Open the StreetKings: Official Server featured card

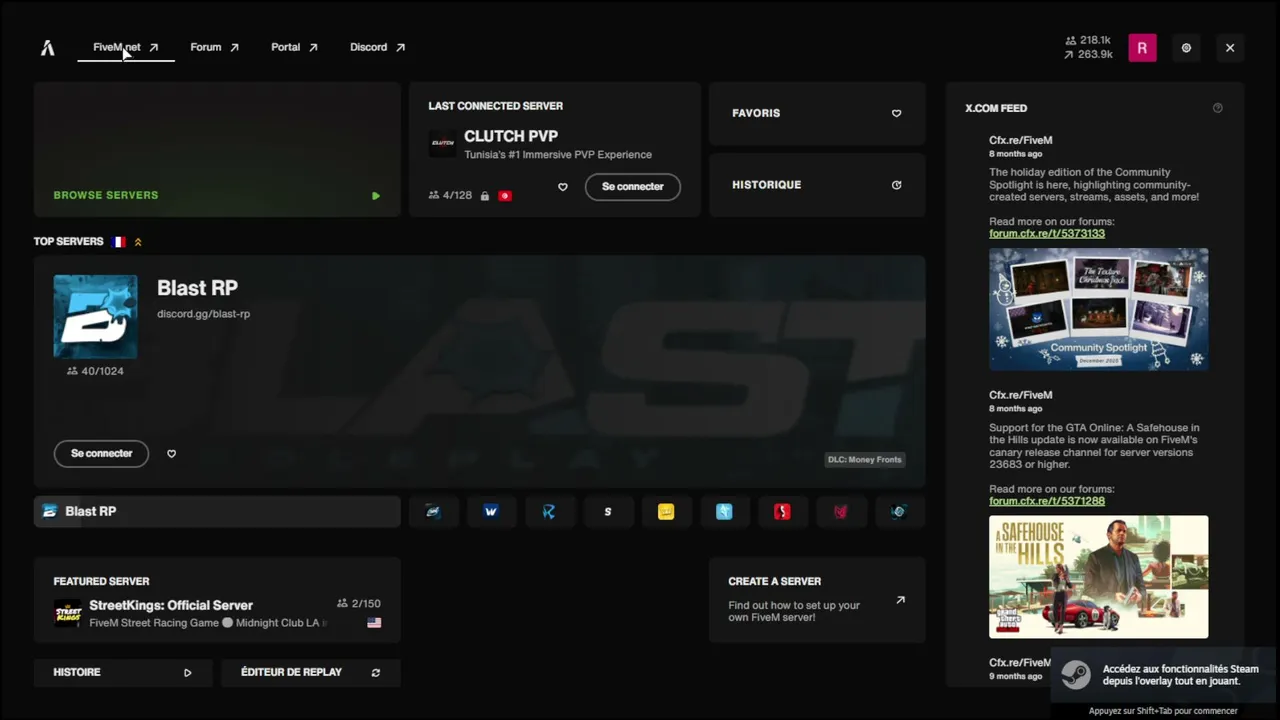[217, 600]
